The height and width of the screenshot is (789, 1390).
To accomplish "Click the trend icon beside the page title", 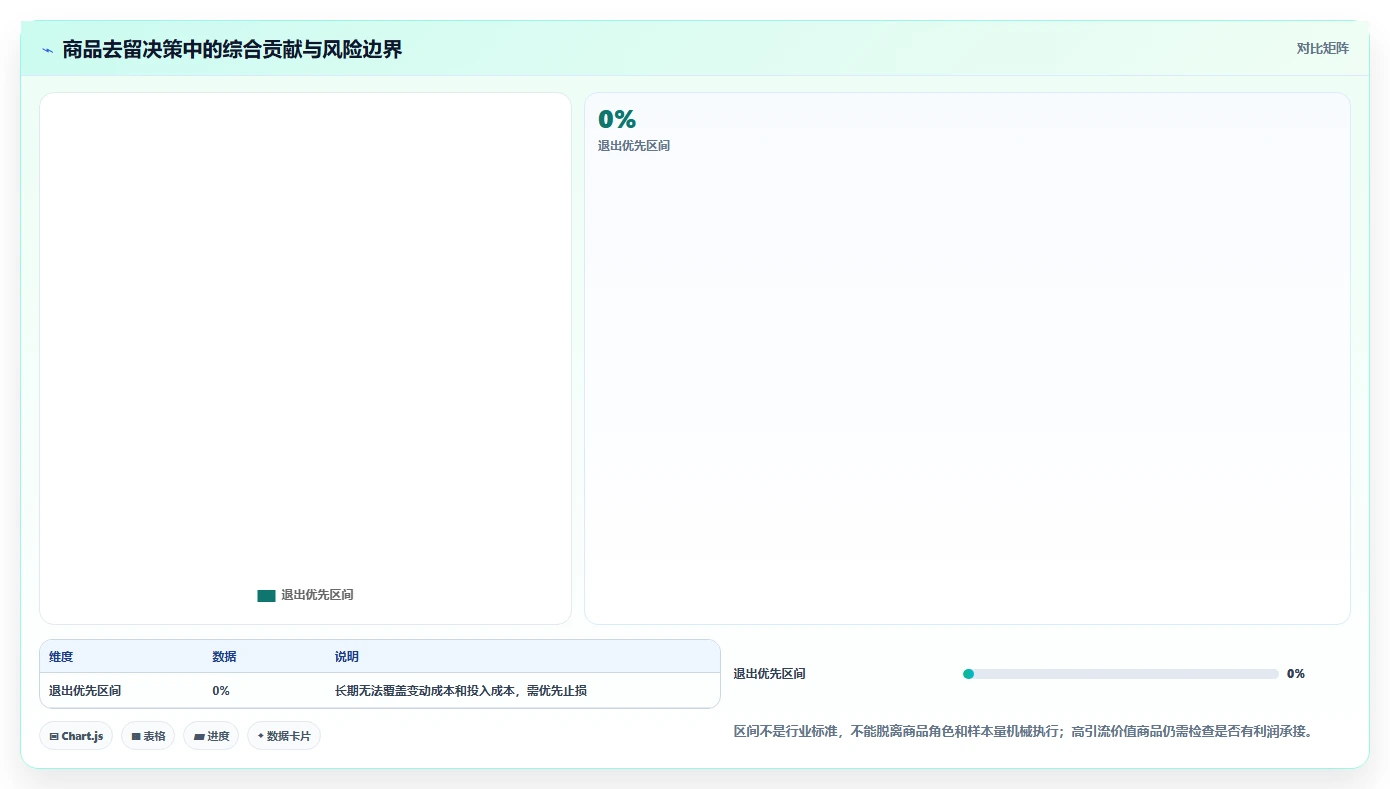I will (x=47, y=50).
